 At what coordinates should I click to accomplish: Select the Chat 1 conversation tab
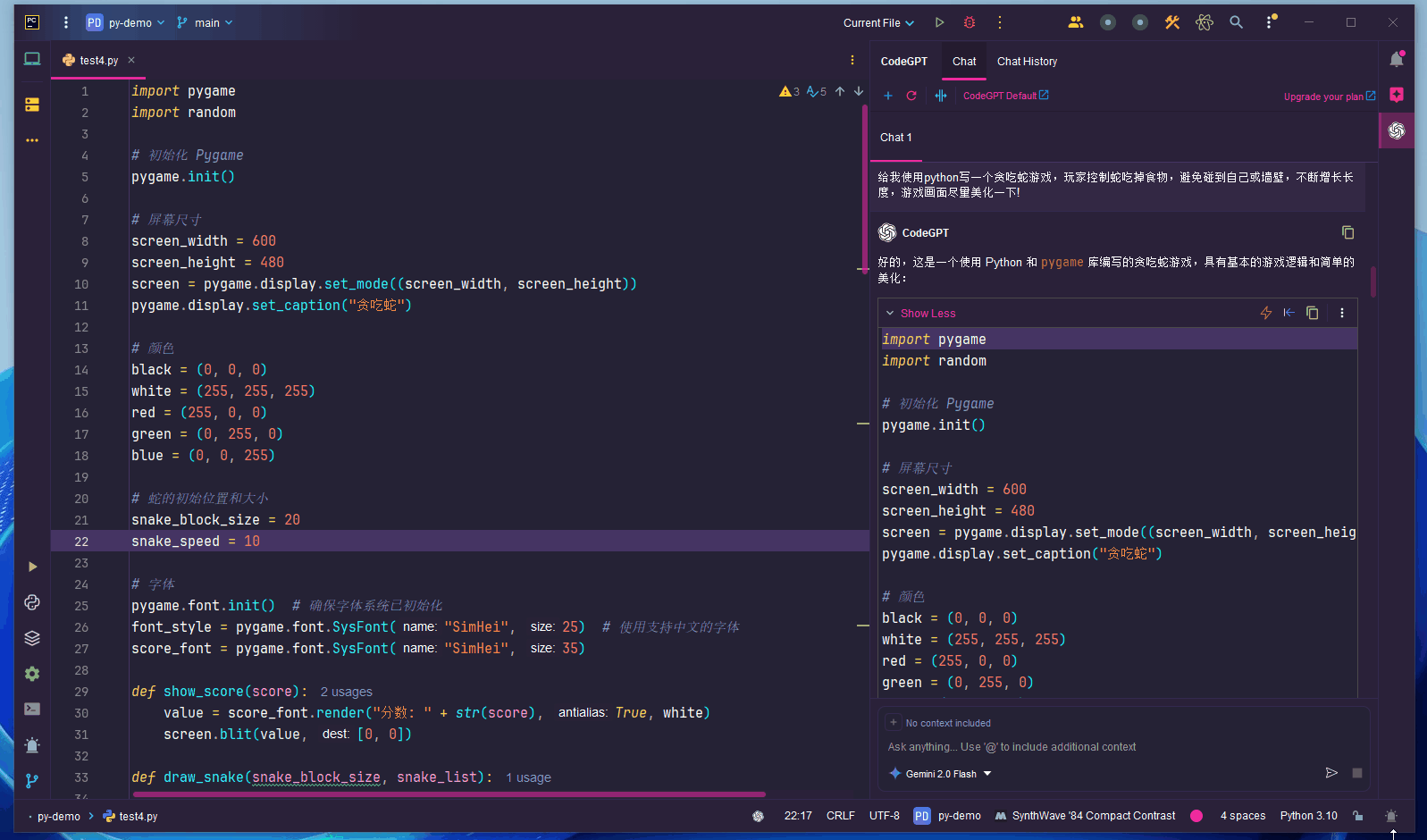(x=896, y=138)
